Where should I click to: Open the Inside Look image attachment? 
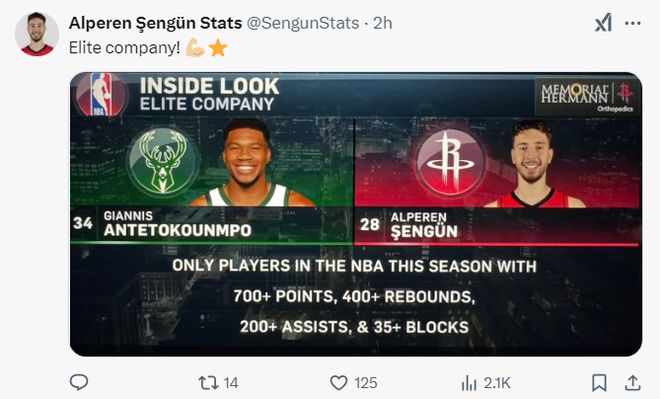pos(356,214)
